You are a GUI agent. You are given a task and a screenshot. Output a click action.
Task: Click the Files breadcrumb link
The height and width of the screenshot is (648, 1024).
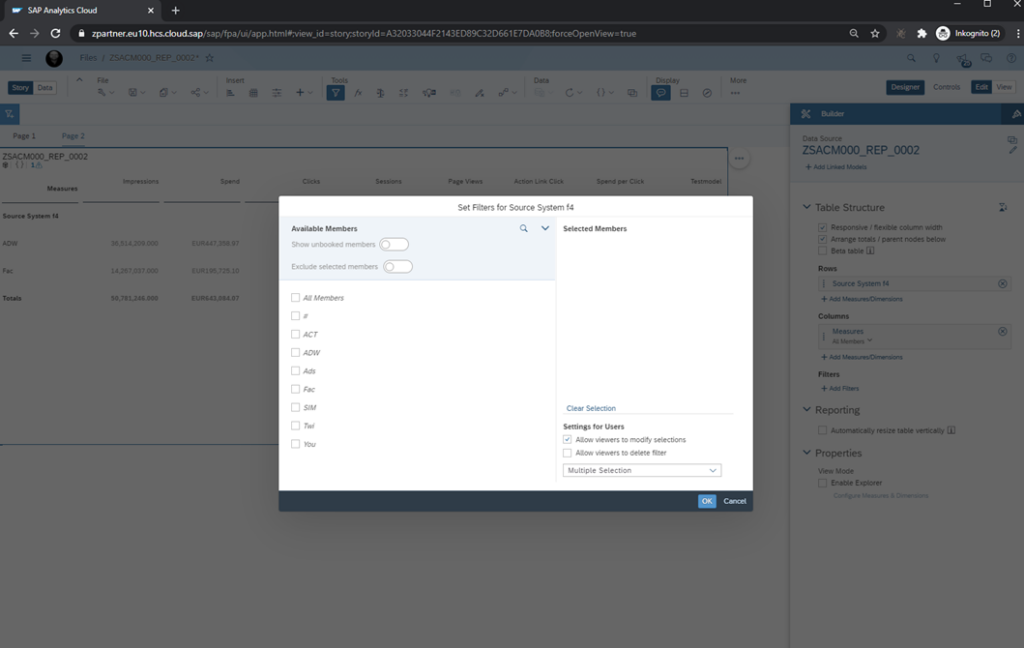click(88, 58)
